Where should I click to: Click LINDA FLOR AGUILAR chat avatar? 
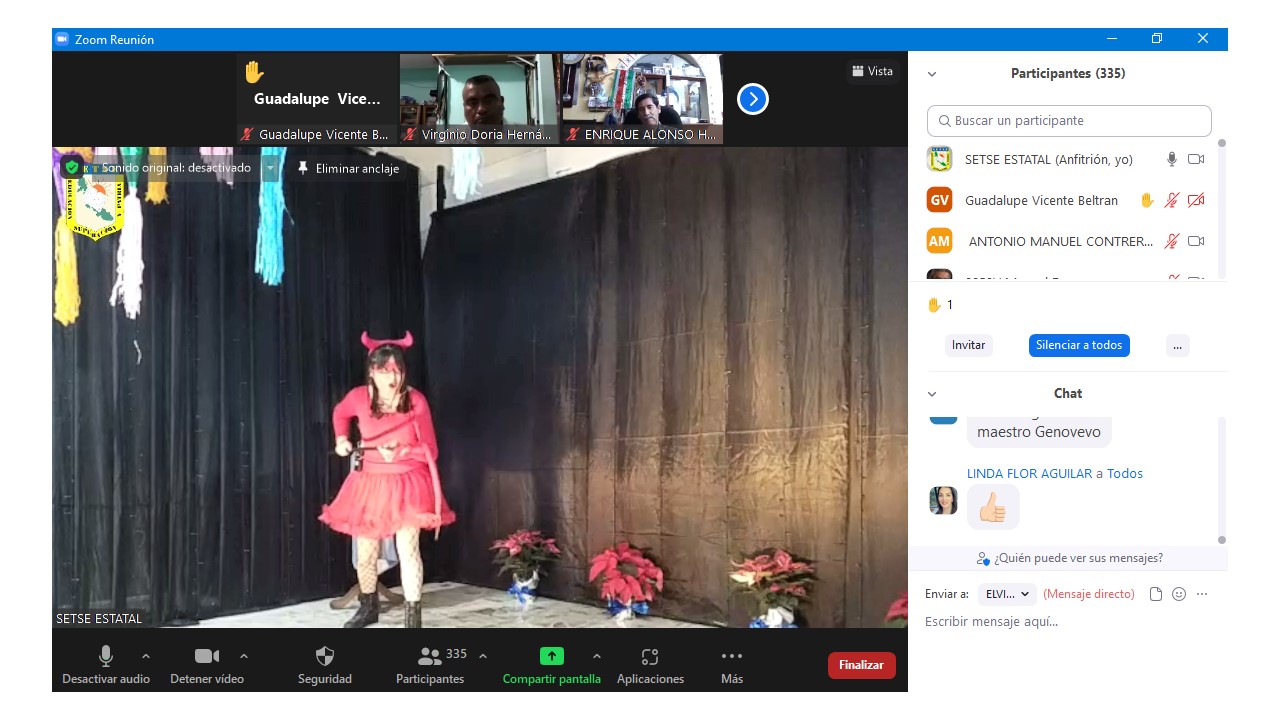pyautogui.click(x=943, y=500)
